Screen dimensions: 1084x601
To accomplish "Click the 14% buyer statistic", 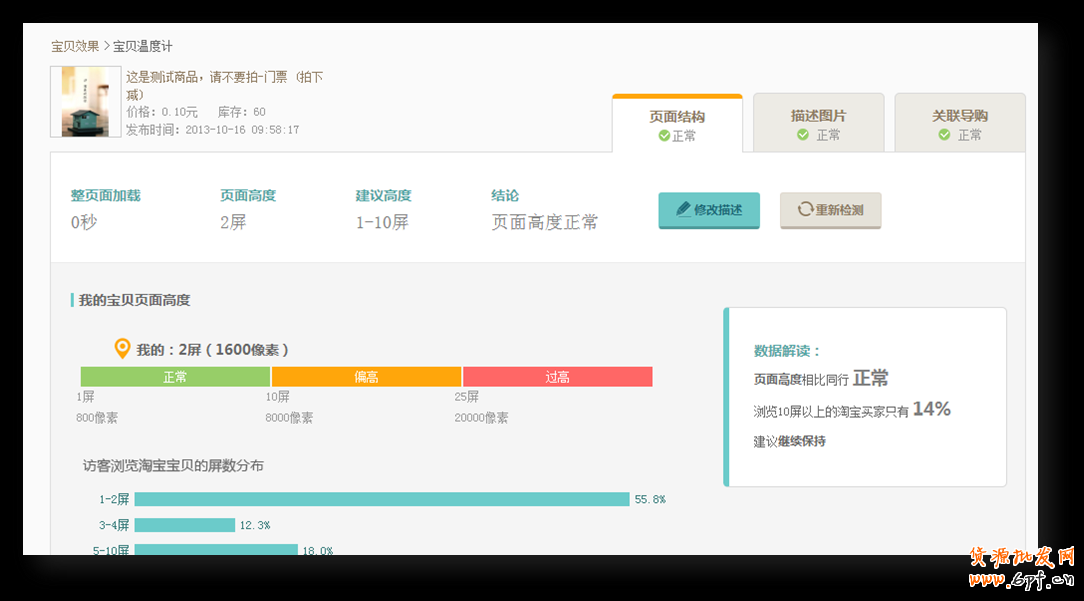I will 931,409.
